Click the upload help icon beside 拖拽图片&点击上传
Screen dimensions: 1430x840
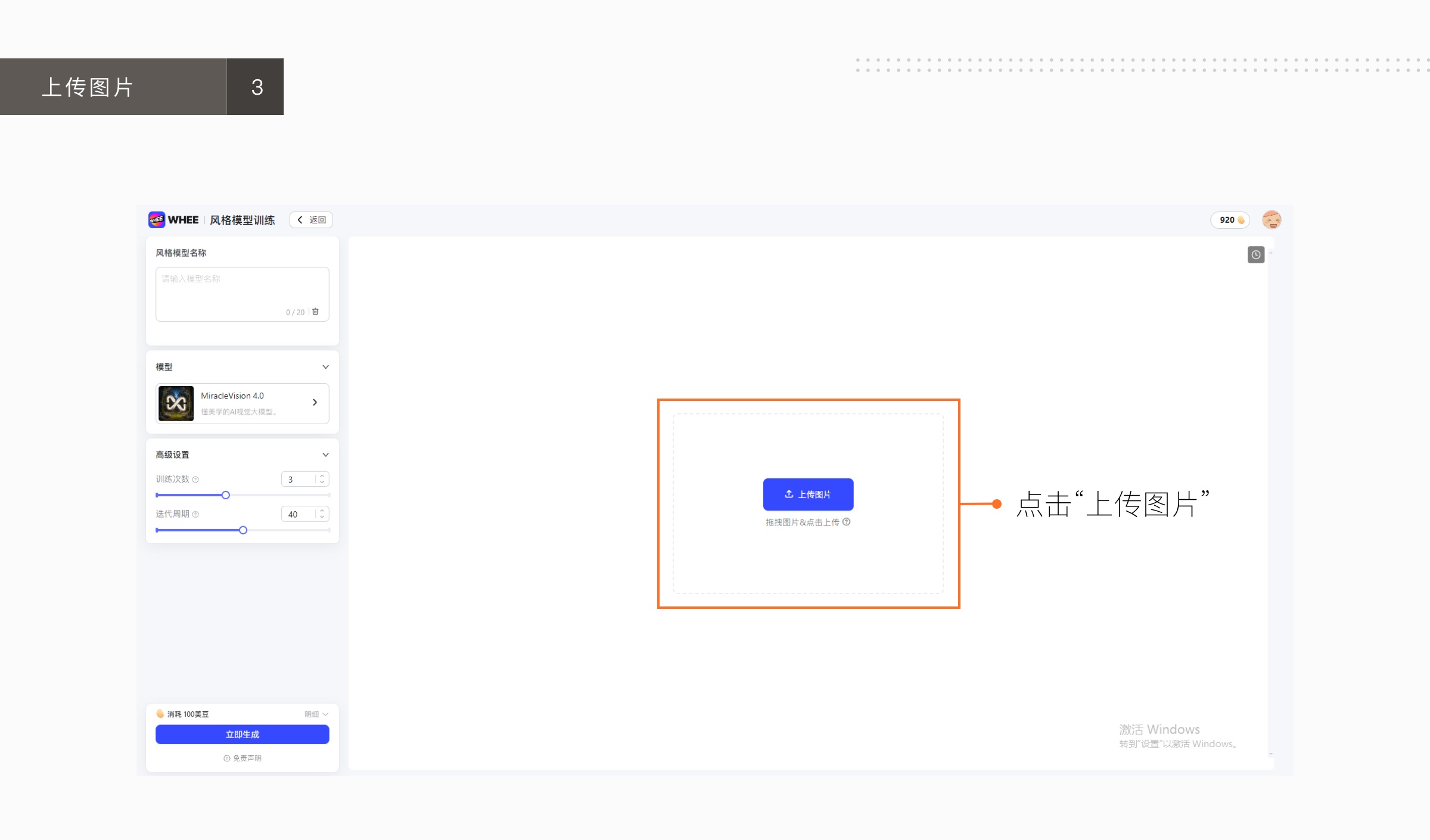click(847, 522)
